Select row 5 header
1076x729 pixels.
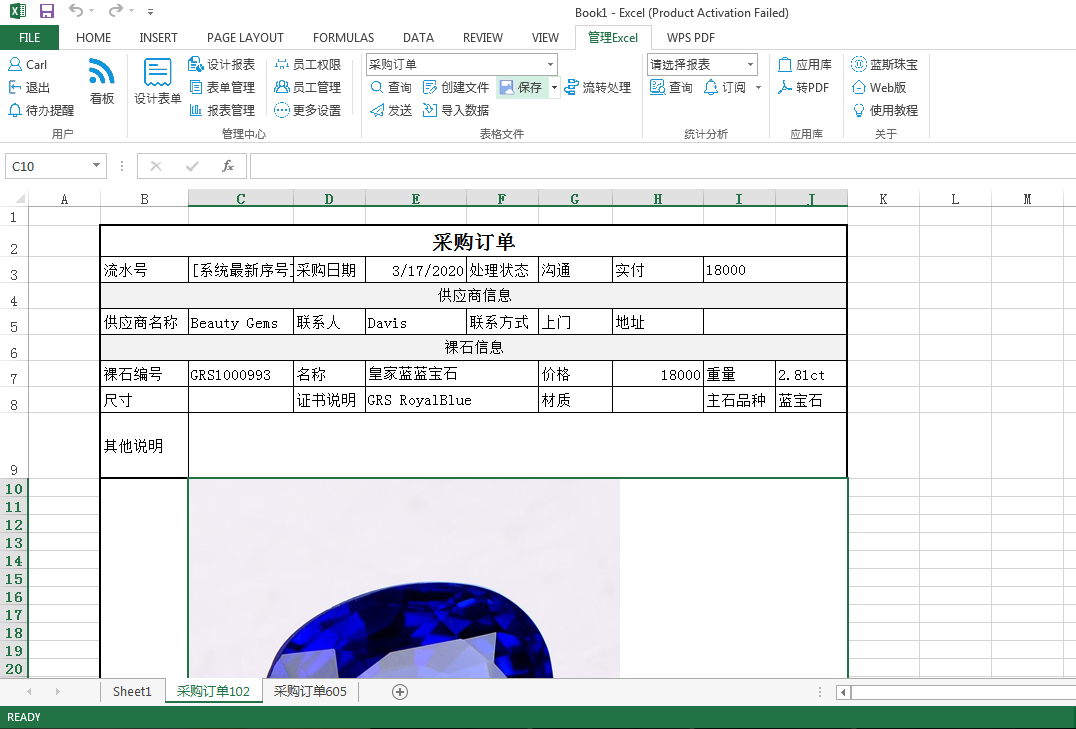(x=14, y=322)
